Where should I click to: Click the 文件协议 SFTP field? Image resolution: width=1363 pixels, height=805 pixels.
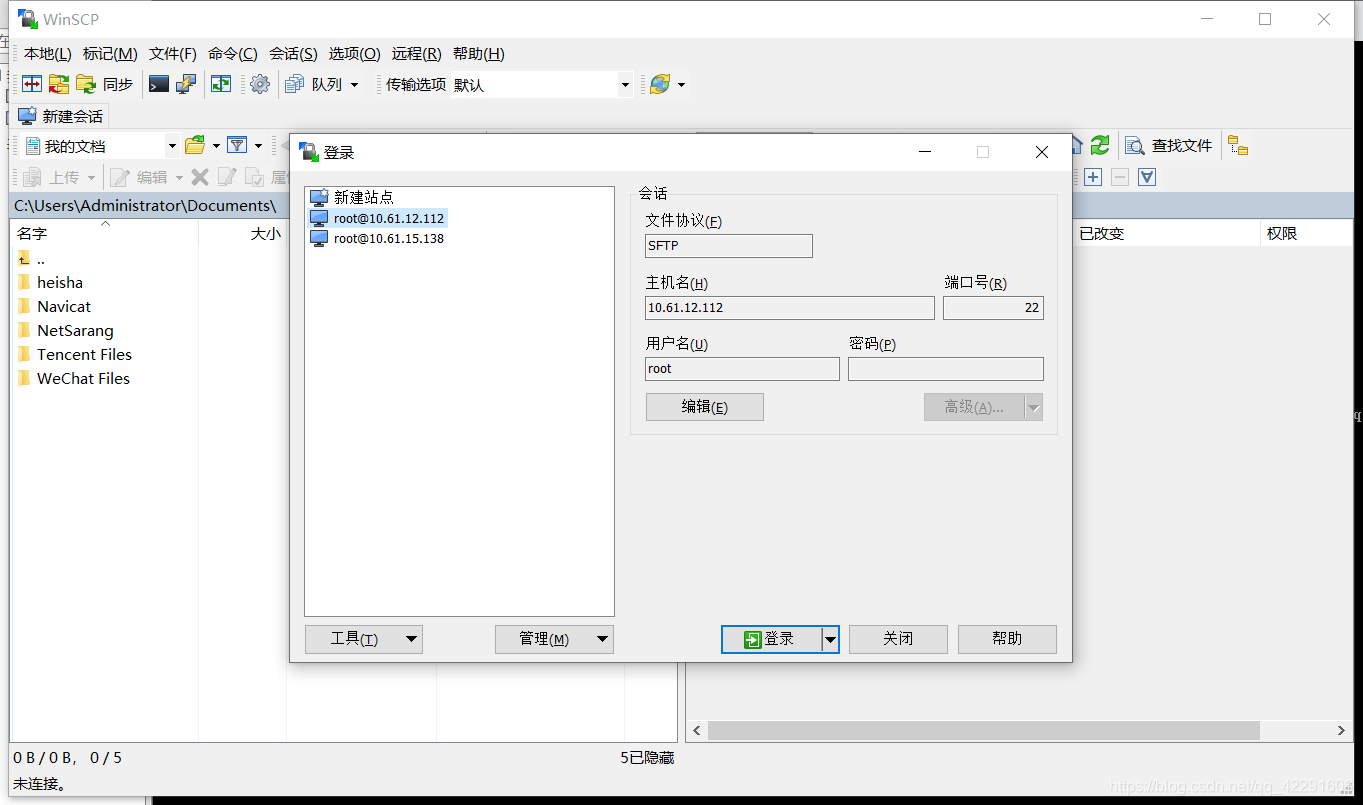coord(729,246)
